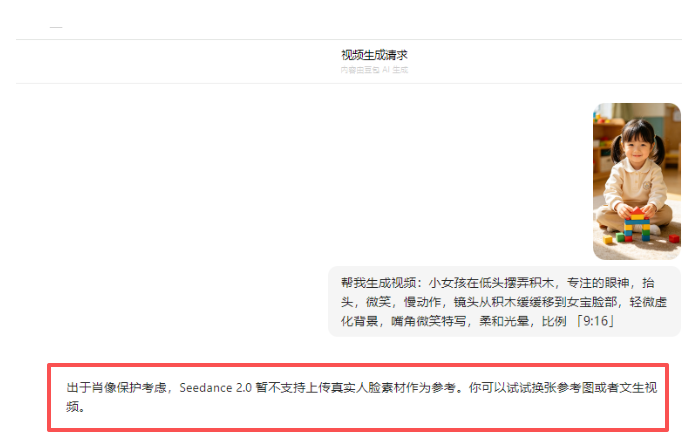Image resolution: width=682 pixels, height=436 pixels.
Task: Click the small dash mark at top left
Action: [x=56, y=27]
